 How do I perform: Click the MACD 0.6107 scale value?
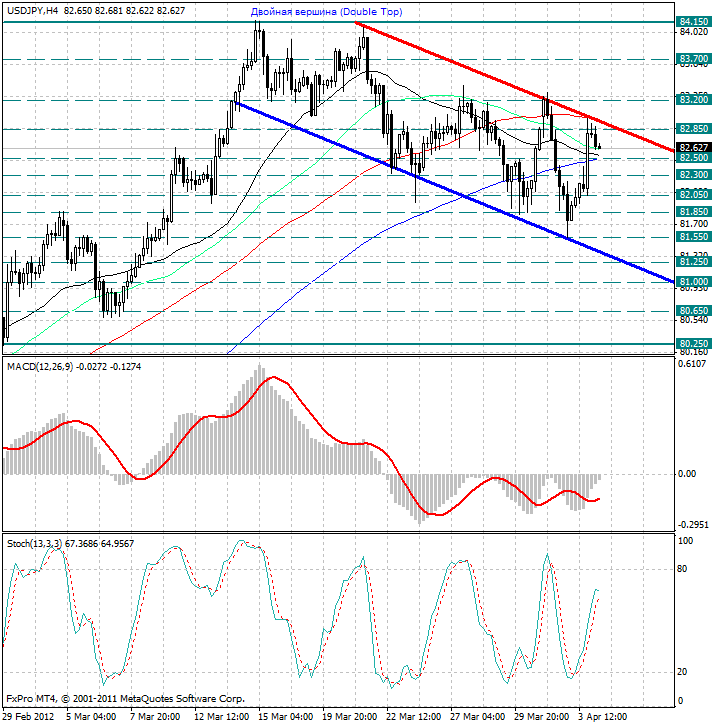692,364
